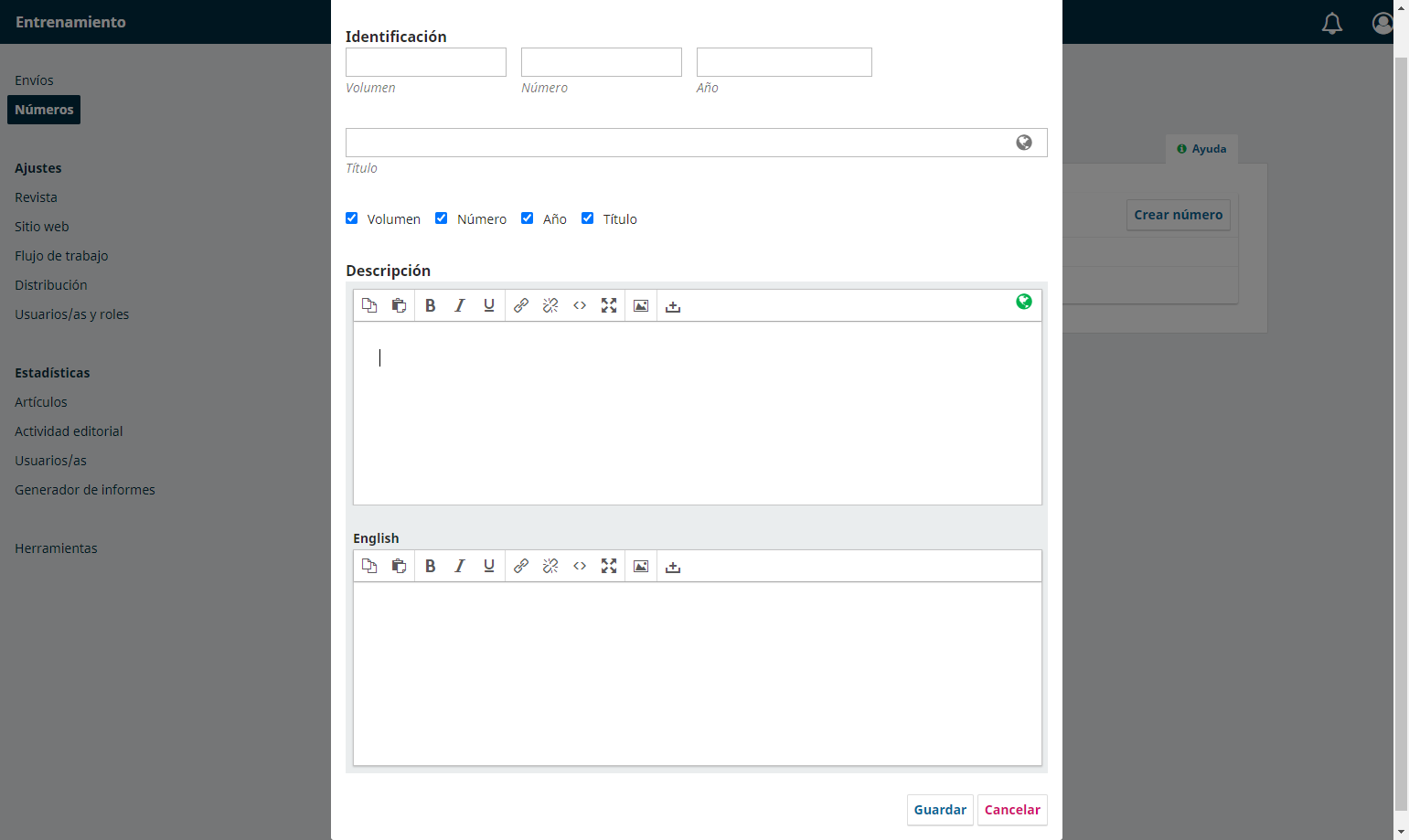
Task: Uncheck the Título checkbox
Action: [588, 218]
